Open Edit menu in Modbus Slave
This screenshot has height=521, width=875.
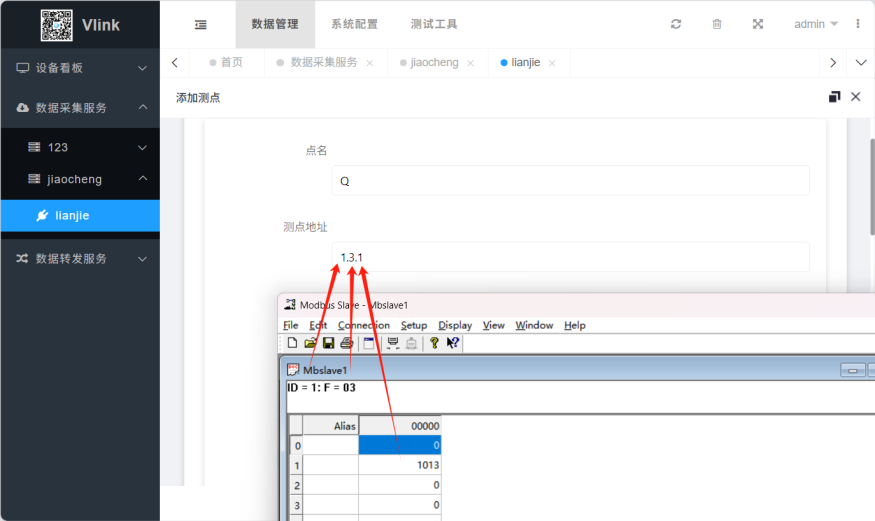318,325
